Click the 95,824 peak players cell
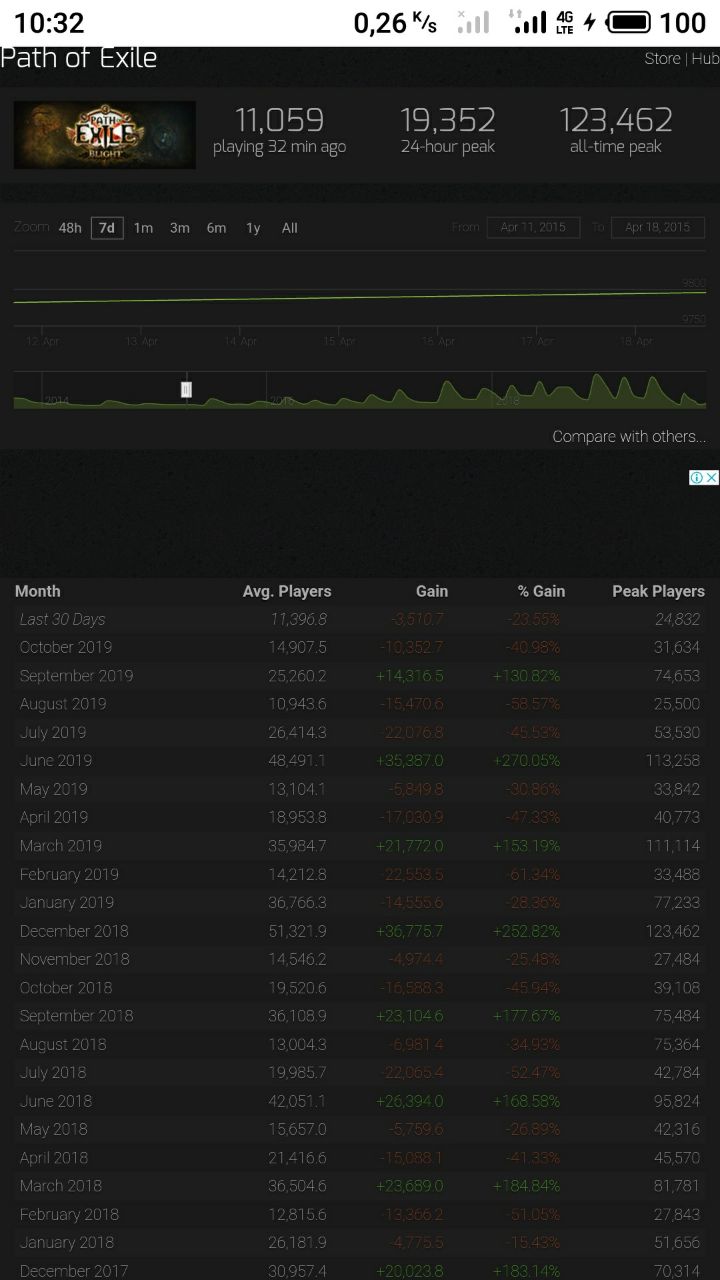The image size is (720, 1280). pyautogui.click(x=677, y=1101)
